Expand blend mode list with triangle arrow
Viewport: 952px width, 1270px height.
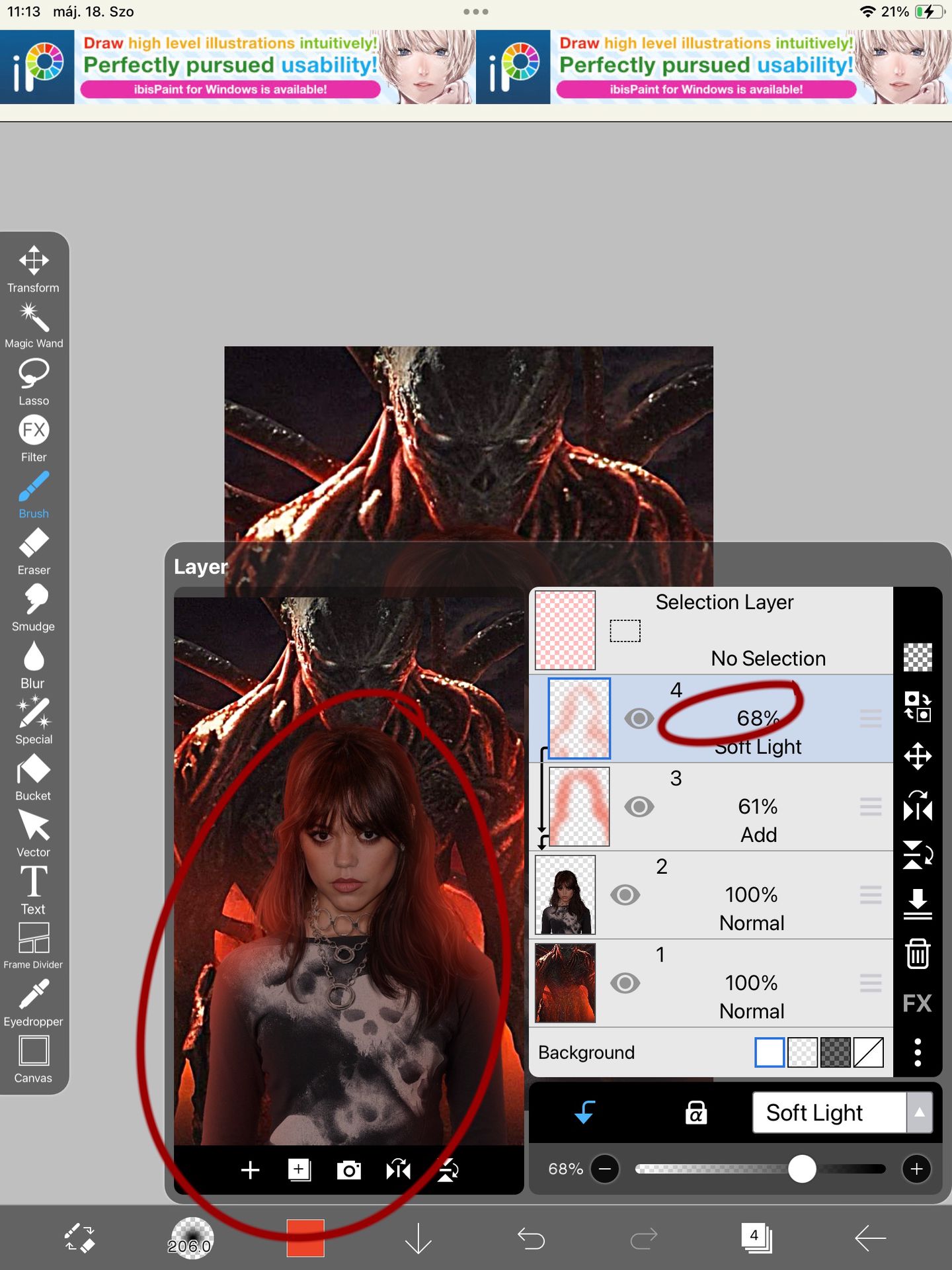920,1113
